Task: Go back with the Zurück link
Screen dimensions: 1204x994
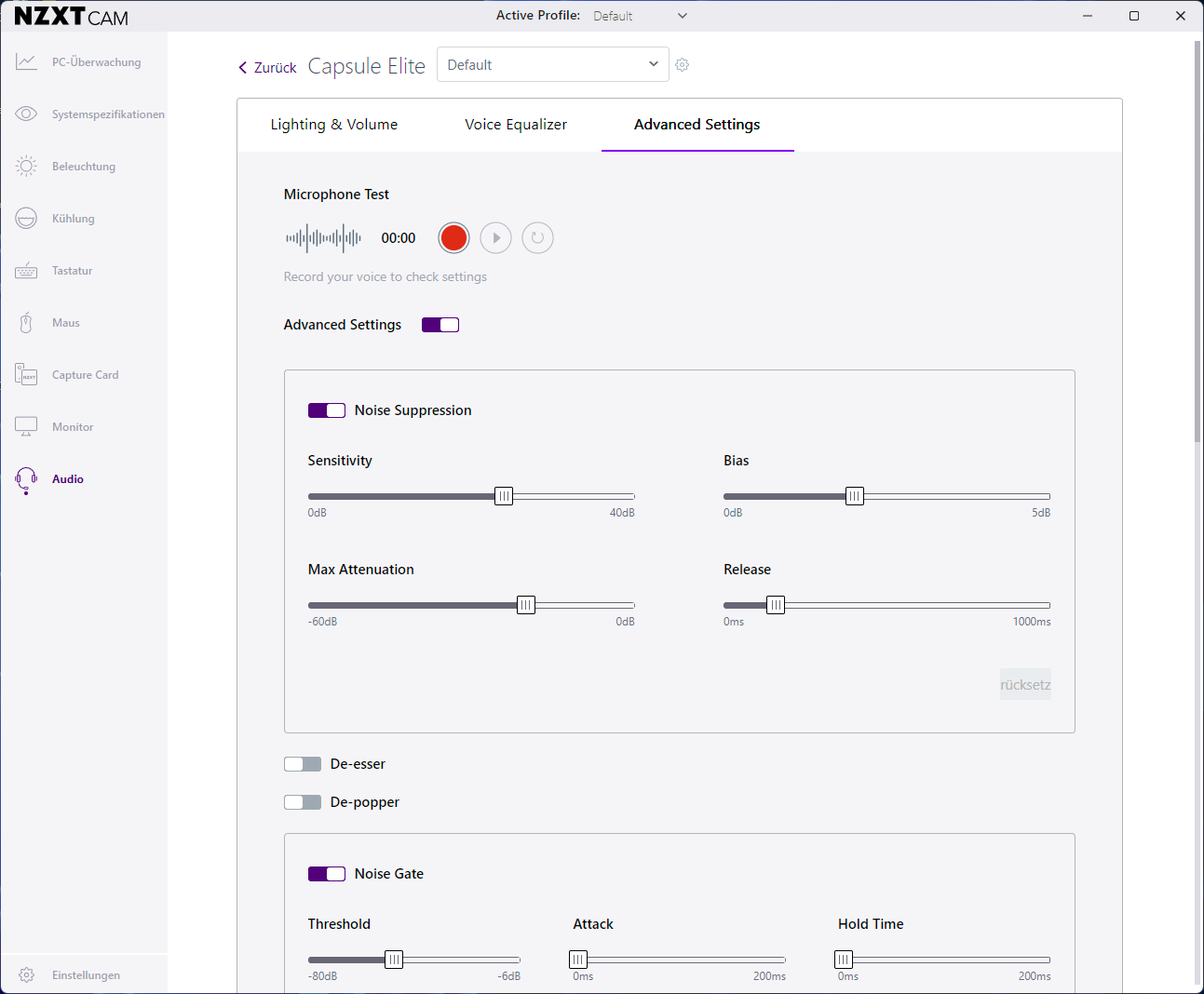Action: [267, 68]
